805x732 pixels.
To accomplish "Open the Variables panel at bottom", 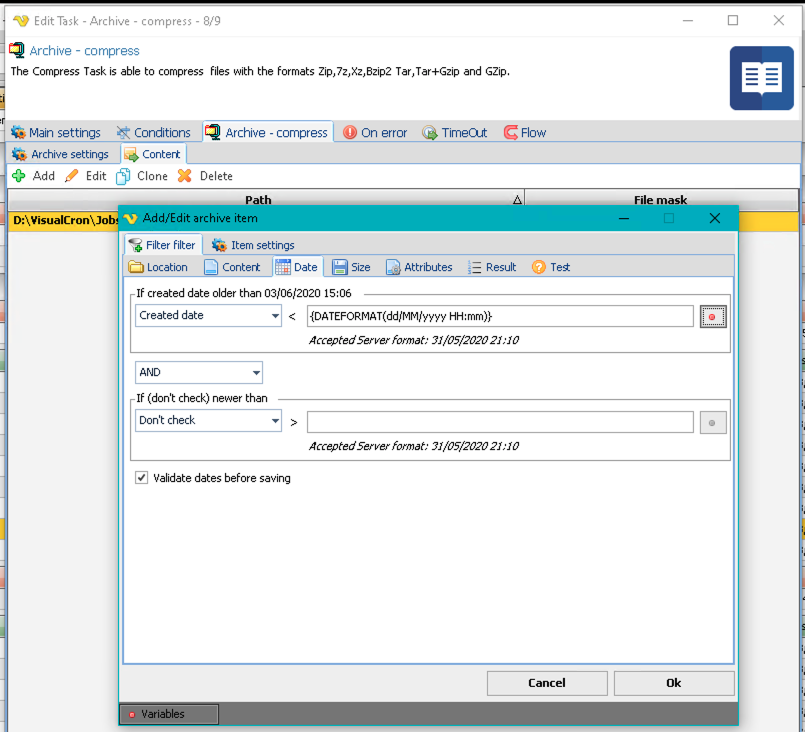I will click(168, 714).
